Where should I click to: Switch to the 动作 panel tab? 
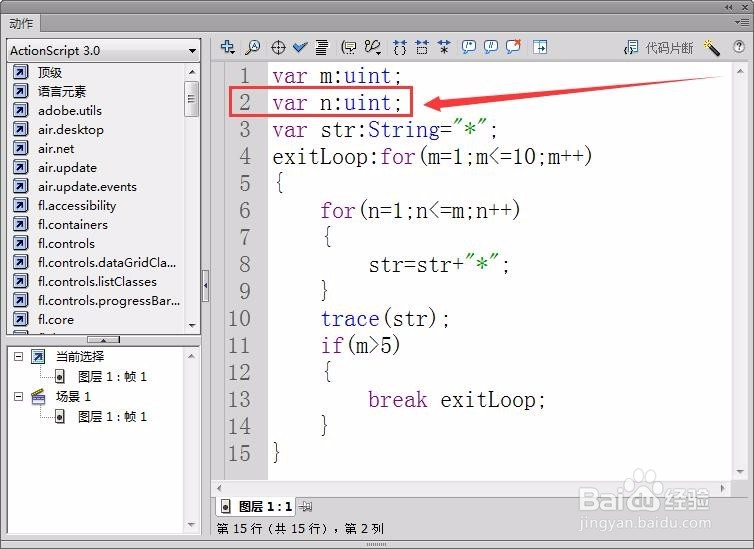point(21,24)
